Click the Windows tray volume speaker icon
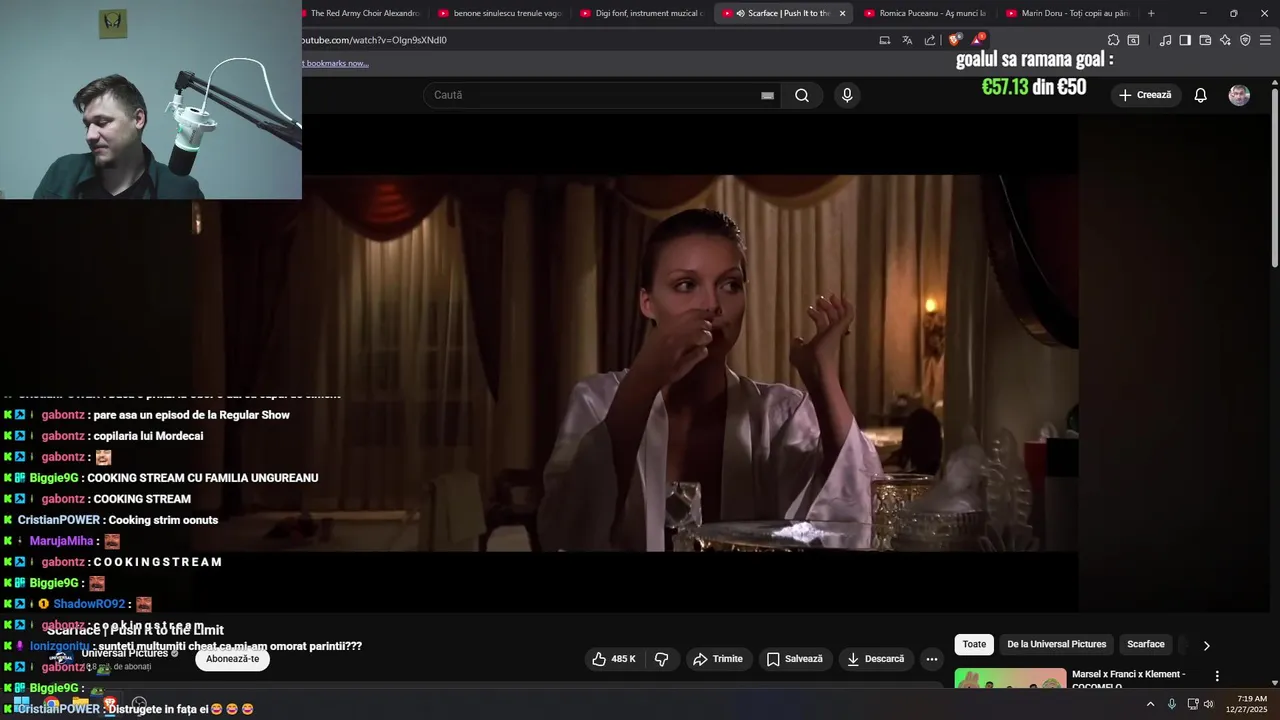 pyautogui.click(x=1209, y=704)
